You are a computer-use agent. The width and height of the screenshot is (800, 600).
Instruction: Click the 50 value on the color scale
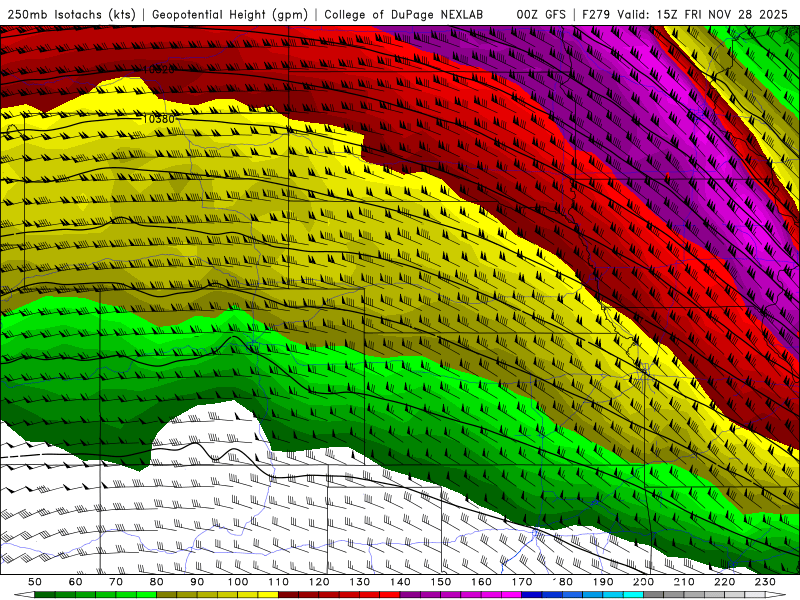pyautogui.click(x=35, y=582)
